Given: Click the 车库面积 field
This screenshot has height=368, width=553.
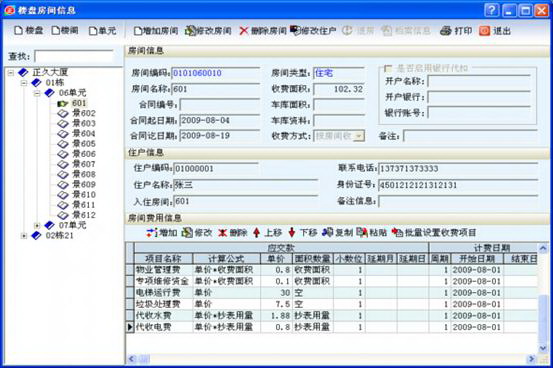Looking at the screenshot, I should [x=339, y=105].
